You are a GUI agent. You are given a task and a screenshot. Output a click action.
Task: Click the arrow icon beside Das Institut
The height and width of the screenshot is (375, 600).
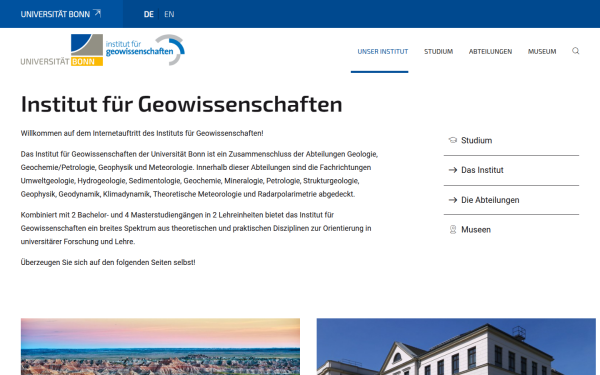453,170
